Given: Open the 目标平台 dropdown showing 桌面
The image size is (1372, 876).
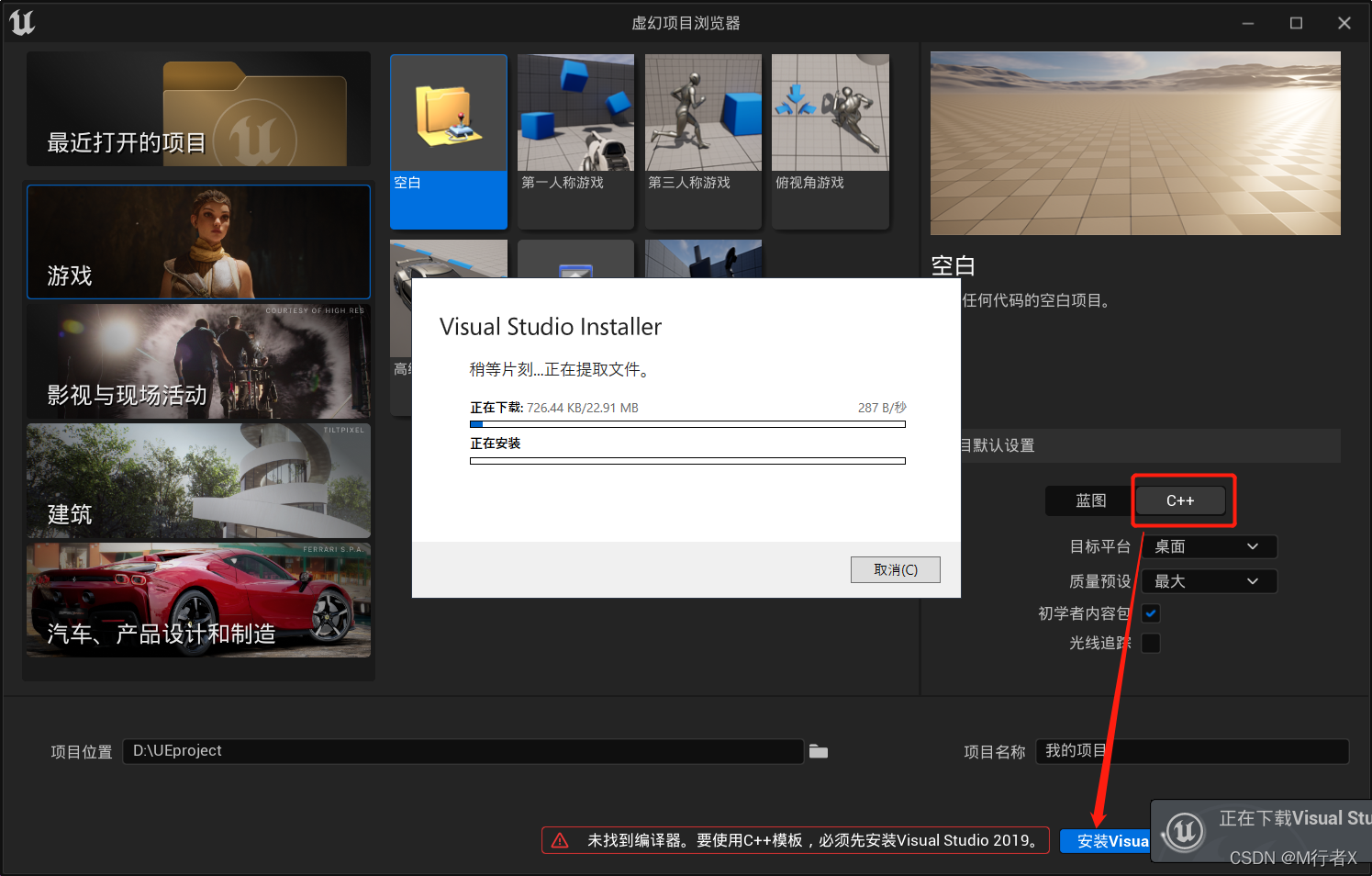Looking at the screenshot, I should pos(1209,546).
